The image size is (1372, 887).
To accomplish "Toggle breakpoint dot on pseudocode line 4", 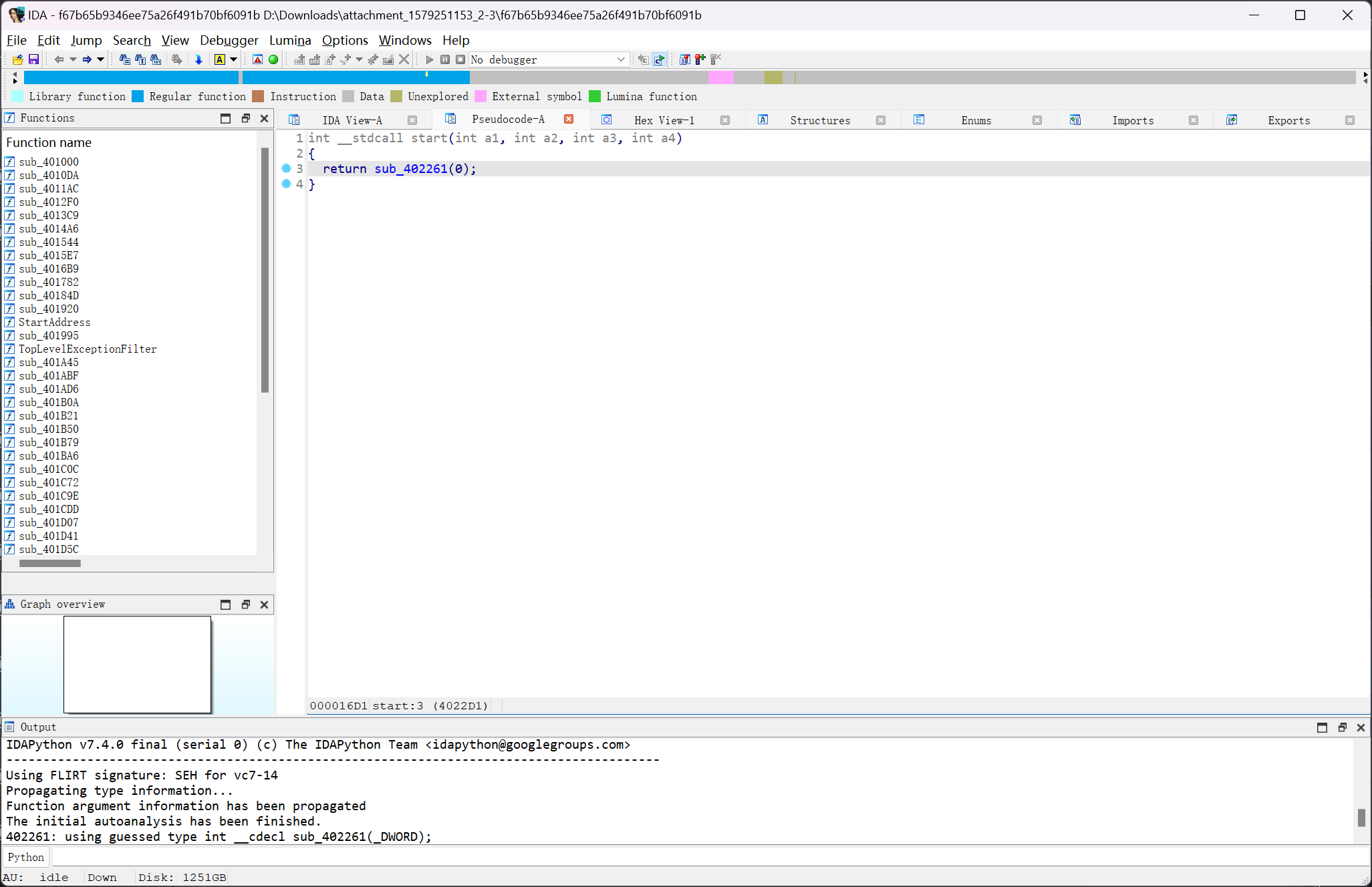I will coord(286,184).
